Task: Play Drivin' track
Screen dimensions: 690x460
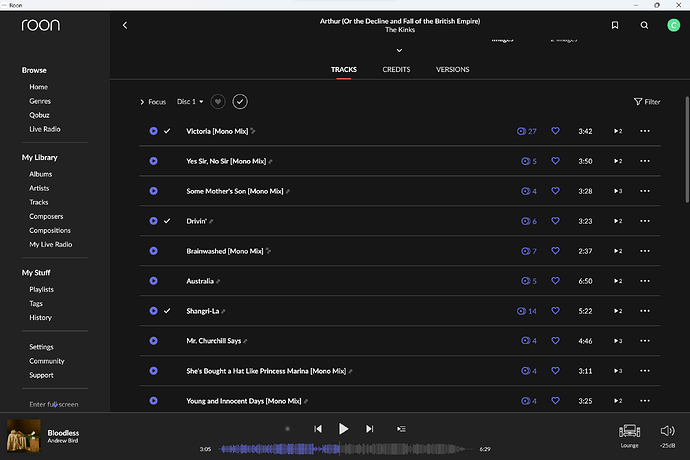Action: click(153, 221)
